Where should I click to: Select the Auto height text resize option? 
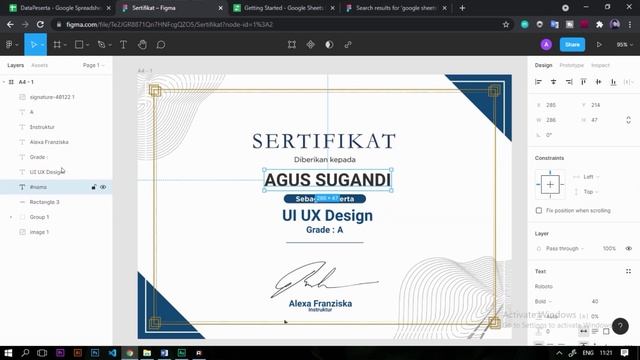tap(595, 331)
